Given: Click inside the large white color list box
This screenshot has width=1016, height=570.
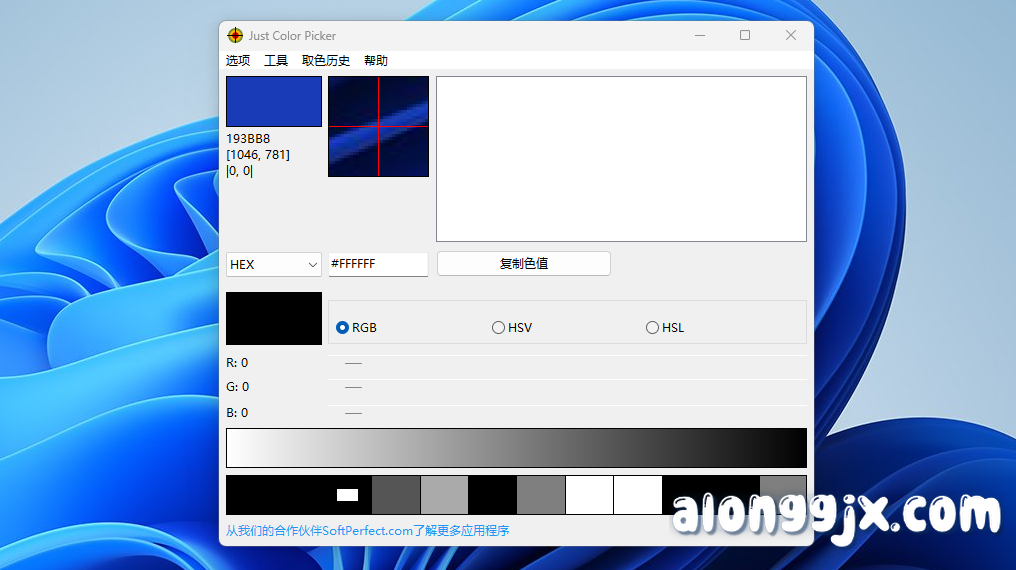Looking at the screenshot, I should (x=621, y=159).
